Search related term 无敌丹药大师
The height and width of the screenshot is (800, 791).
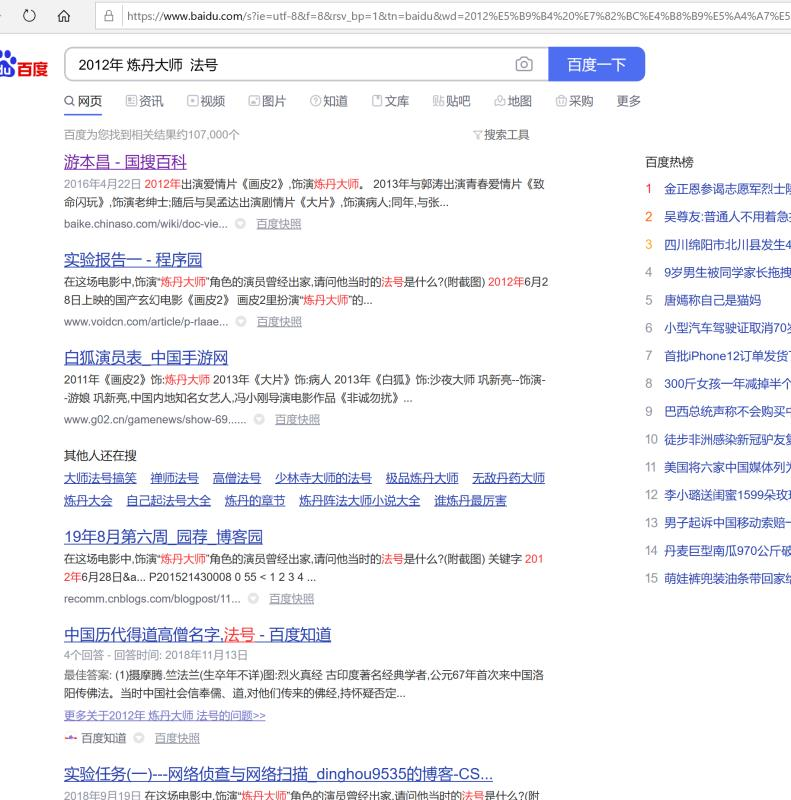(508, 478)
